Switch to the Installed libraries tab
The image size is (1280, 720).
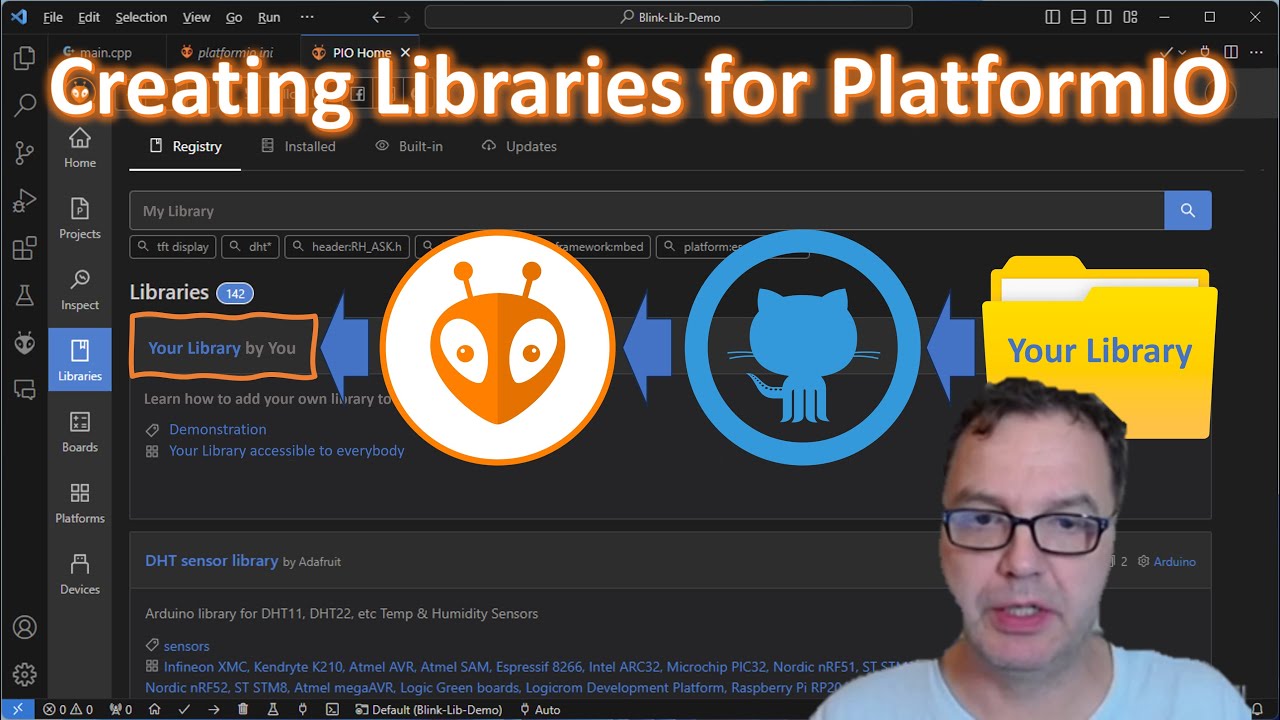298,146
